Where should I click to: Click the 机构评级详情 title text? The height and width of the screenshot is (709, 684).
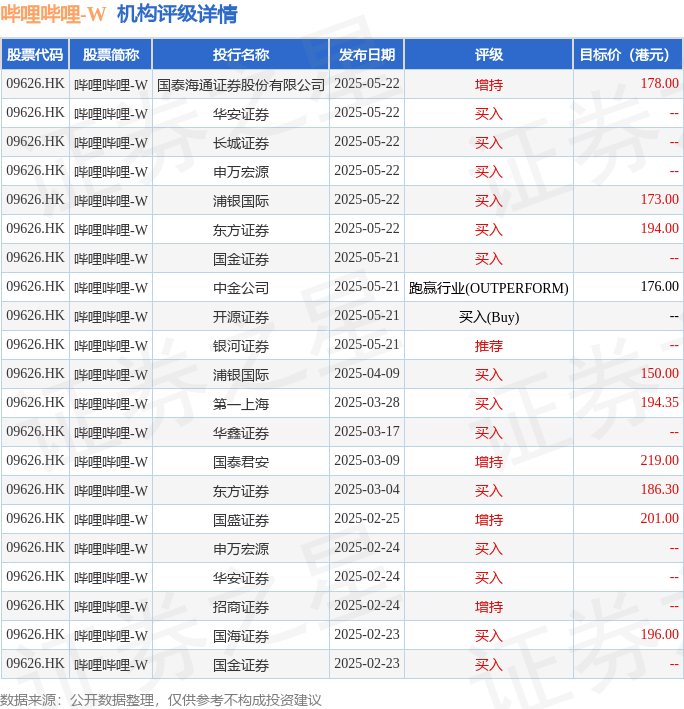[177, 14]
